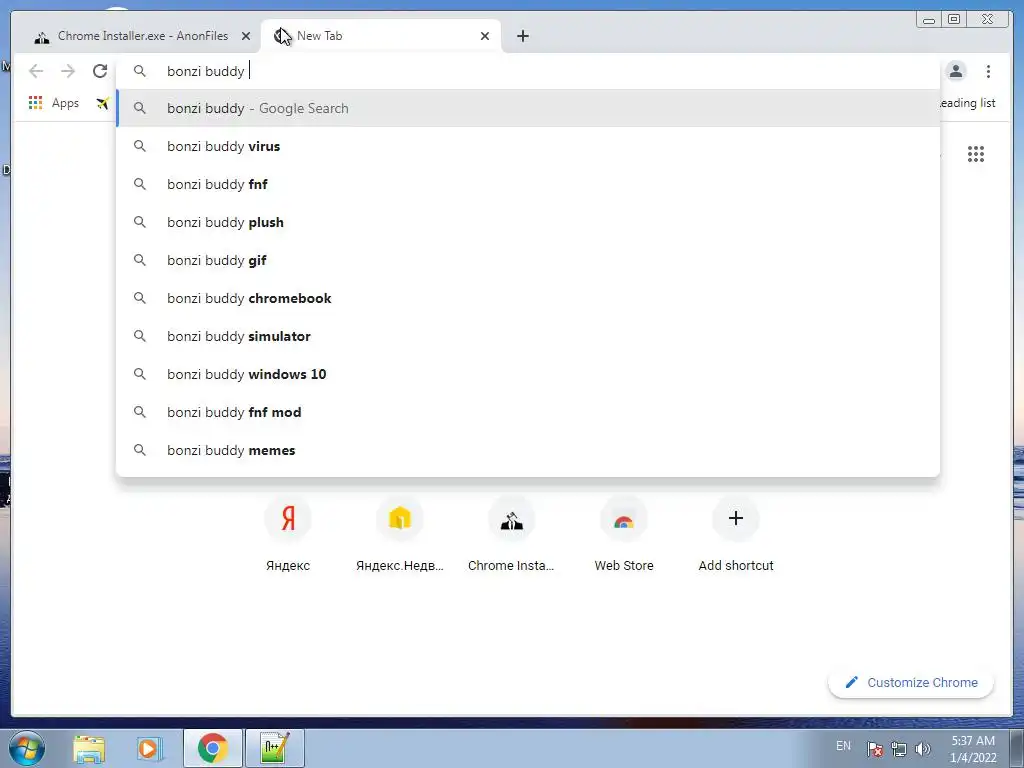The image size is (1024, 768).
Task: Click the Customize Chrome button
Action: [911, 682]
